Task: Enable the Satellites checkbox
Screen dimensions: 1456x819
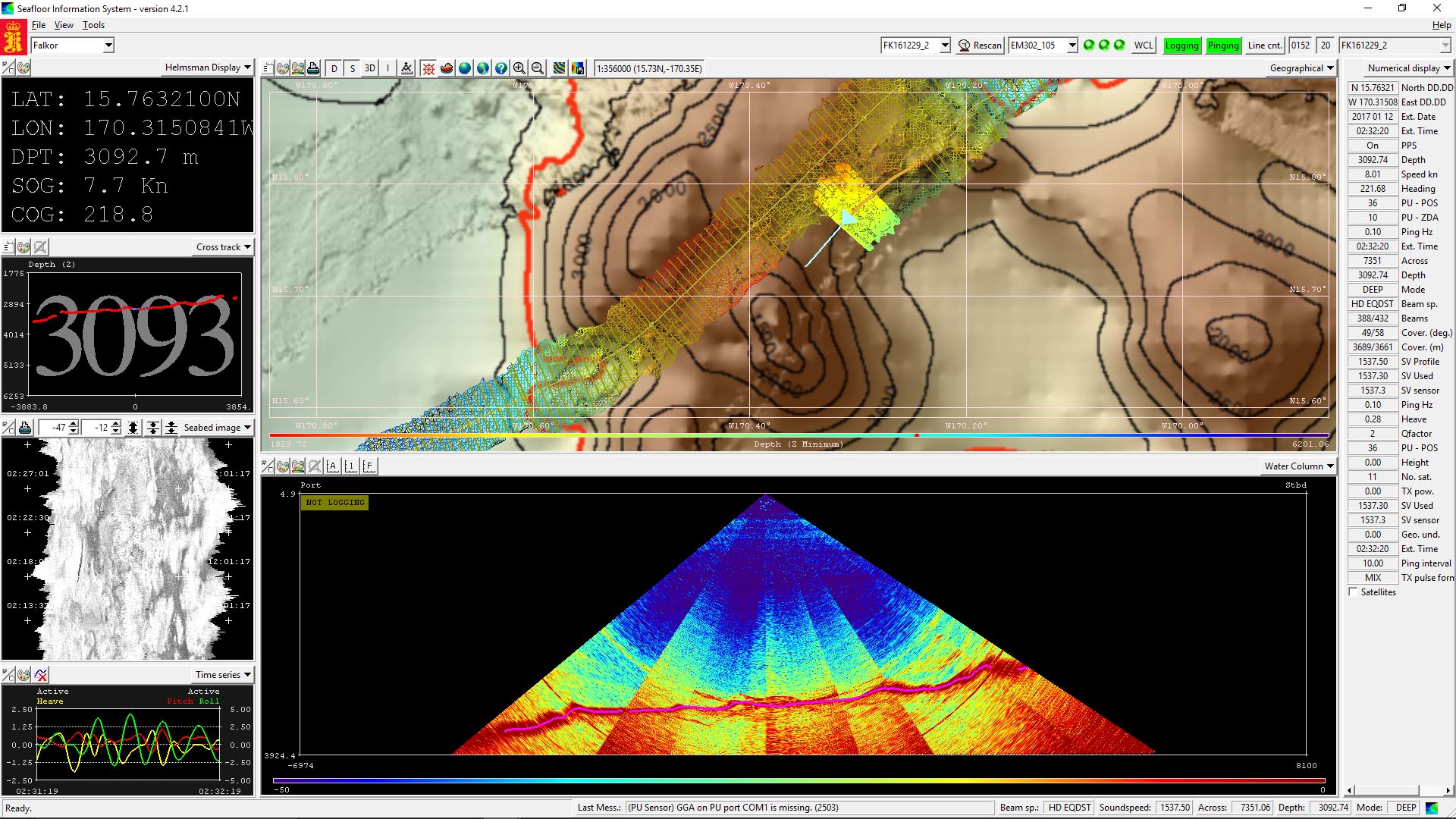Action: [x=1354, y=592]
